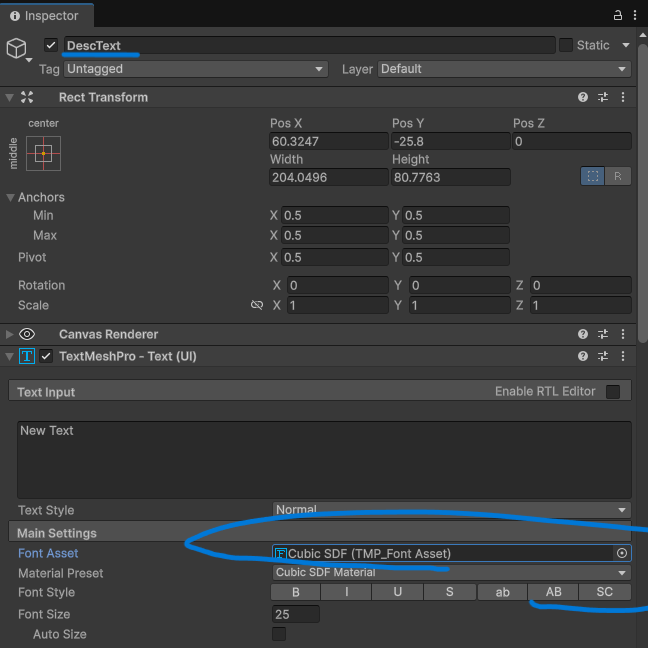
Task: Expand the Canvas Renderer component
Action: coord(10,334)
